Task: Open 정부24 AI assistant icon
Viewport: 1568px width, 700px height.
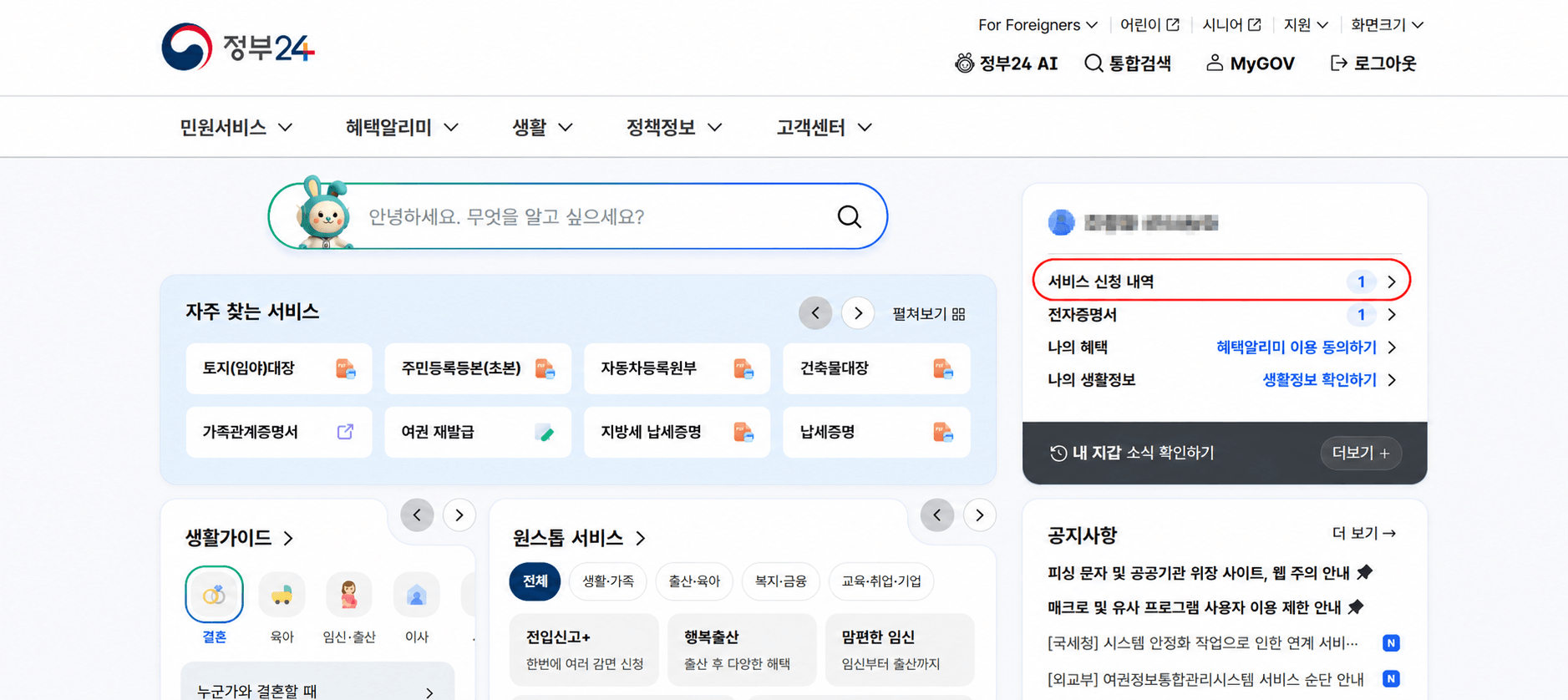Action: (x=964, y=63)
